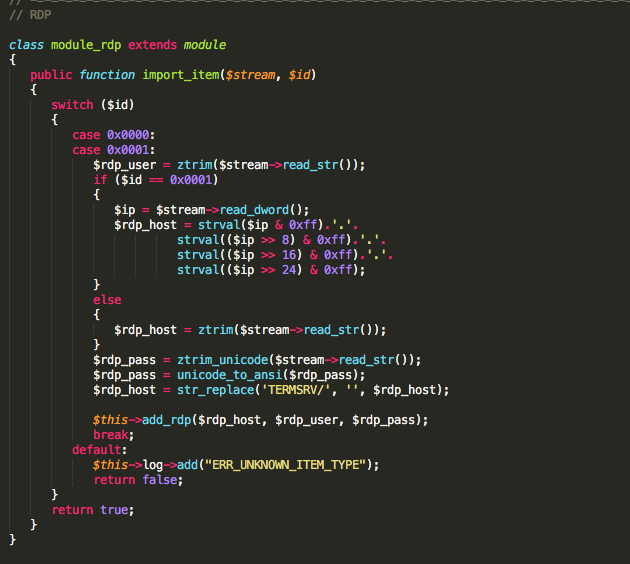Click the 'return true;' statement

pos(93,510)
